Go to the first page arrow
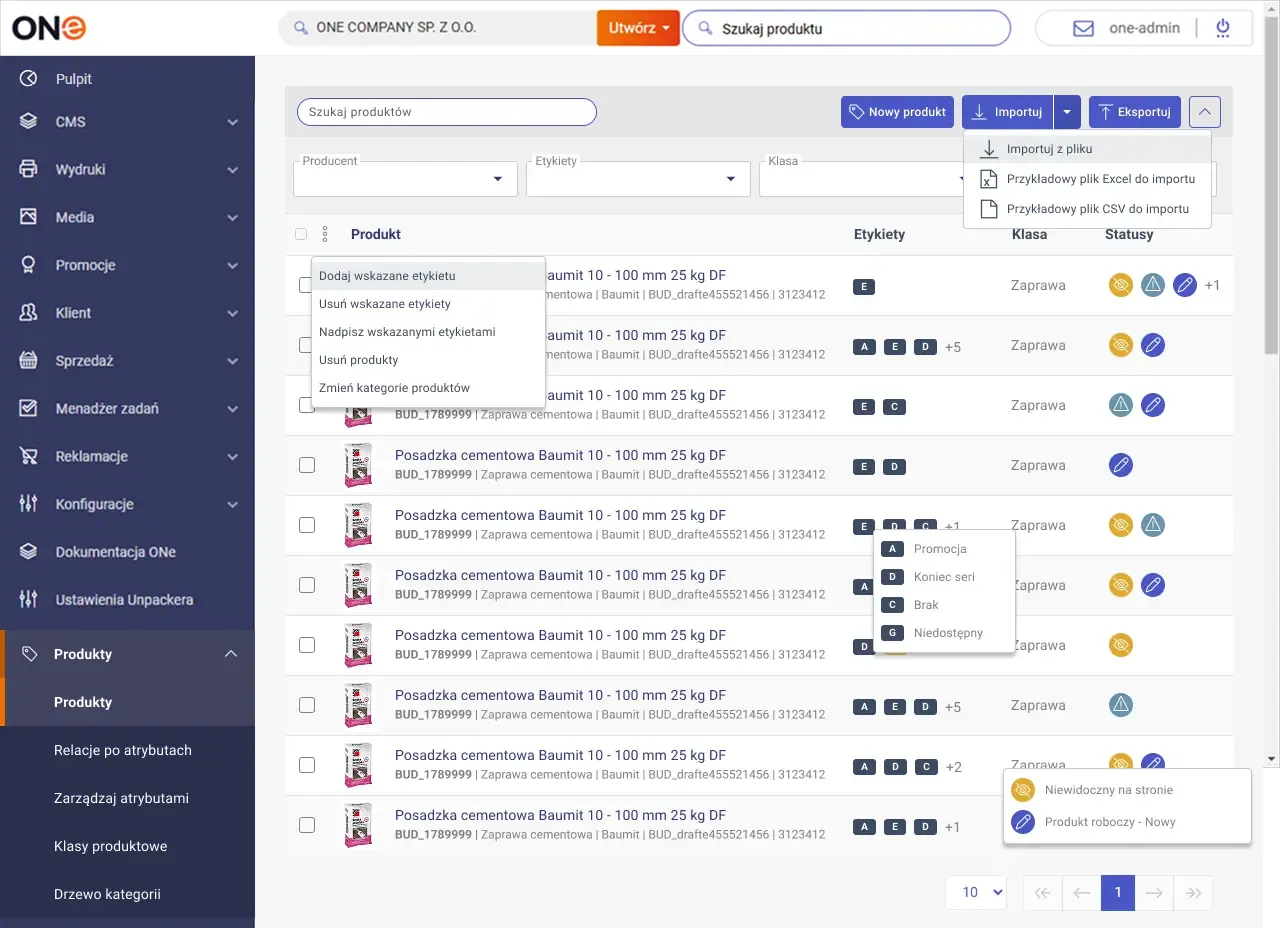 (x=1042, y=893)
